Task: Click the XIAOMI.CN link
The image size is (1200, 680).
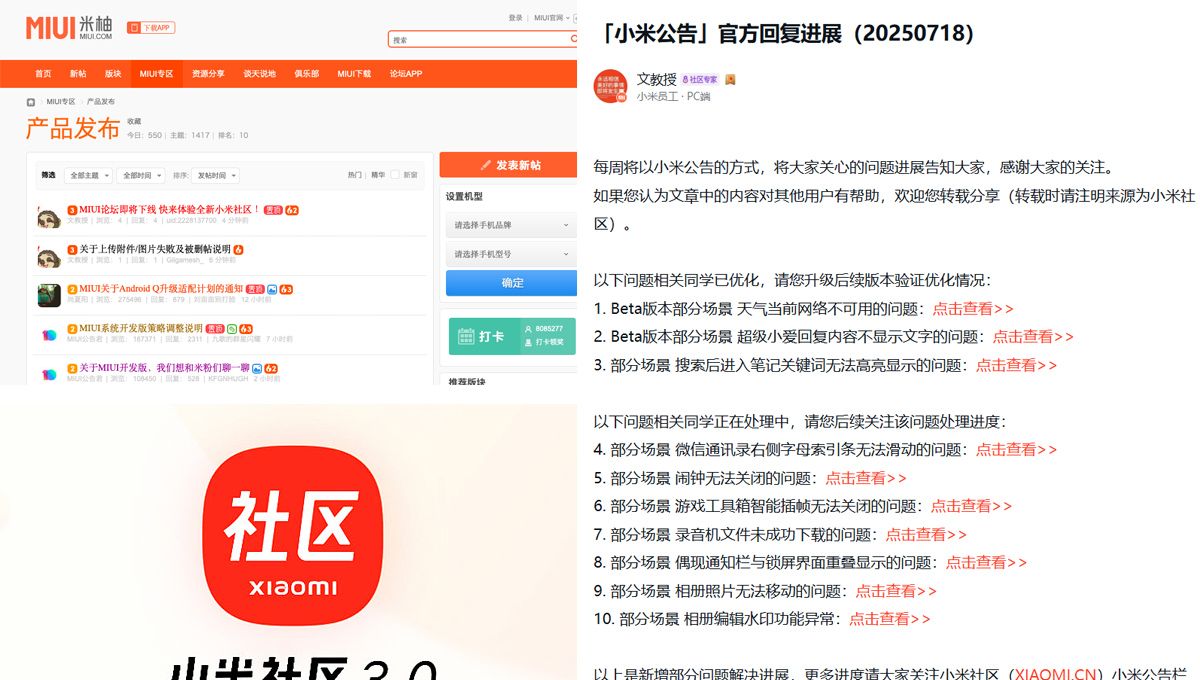Action: [1056, 674]
